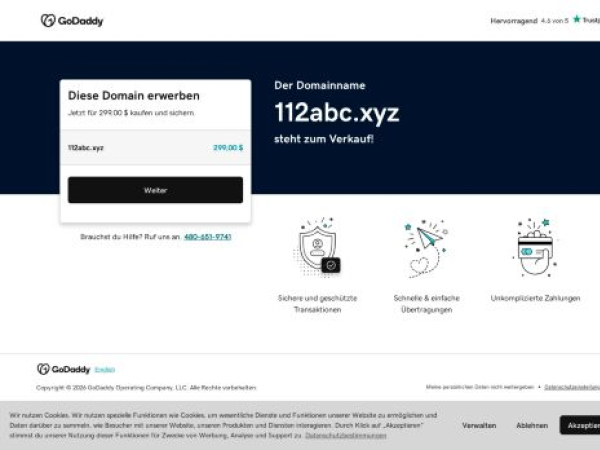Click Verwalten in the cookie banner

click(x=479, y=425)
